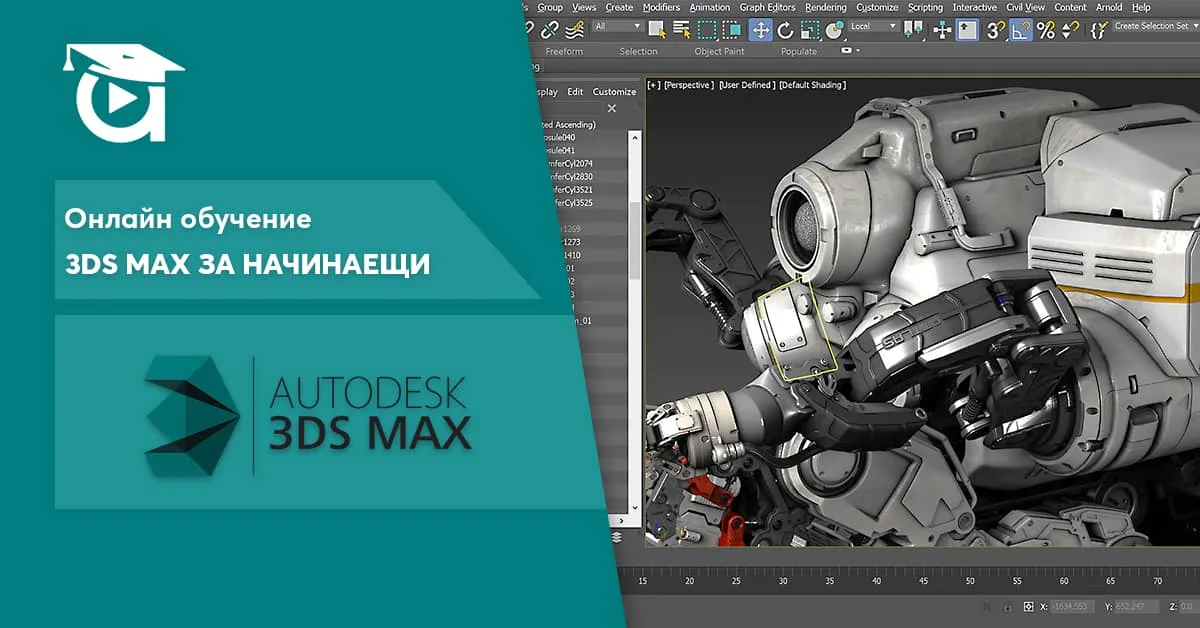
Task: Toggle the Angle Snap button
Action: coord(1021,29)
